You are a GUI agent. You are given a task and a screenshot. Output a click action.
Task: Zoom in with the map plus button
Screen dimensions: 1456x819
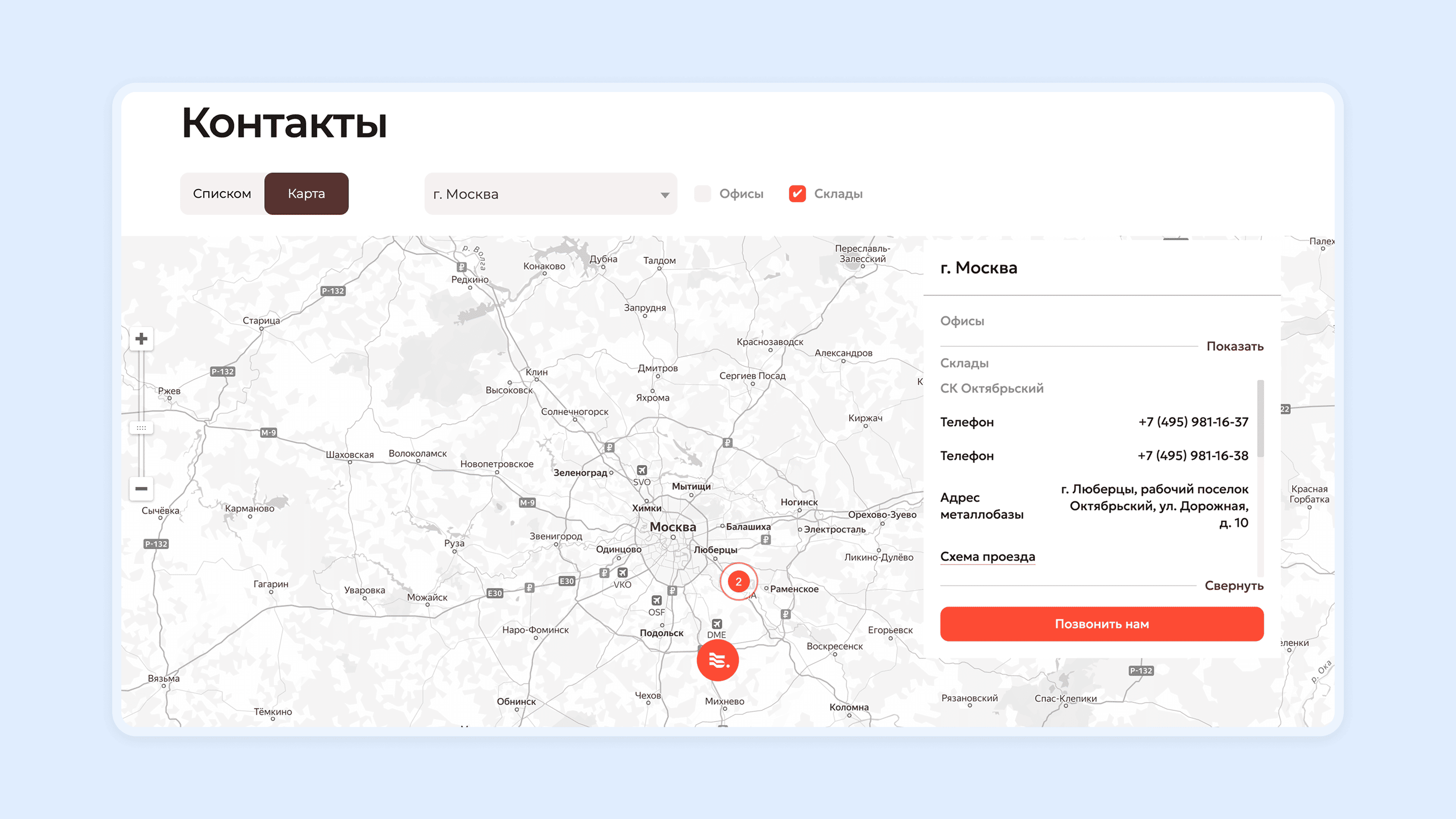[x=142, y=339]
